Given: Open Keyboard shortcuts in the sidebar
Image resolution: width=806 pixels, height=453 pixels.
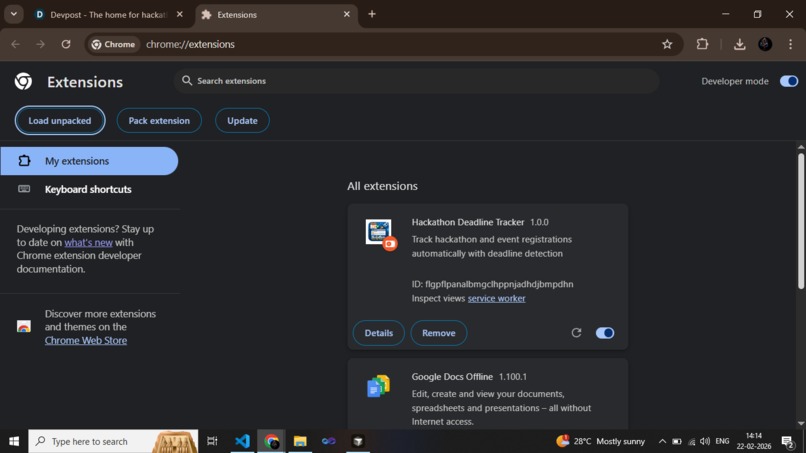Looking at the screenshot, I should (x=89, y=189).
